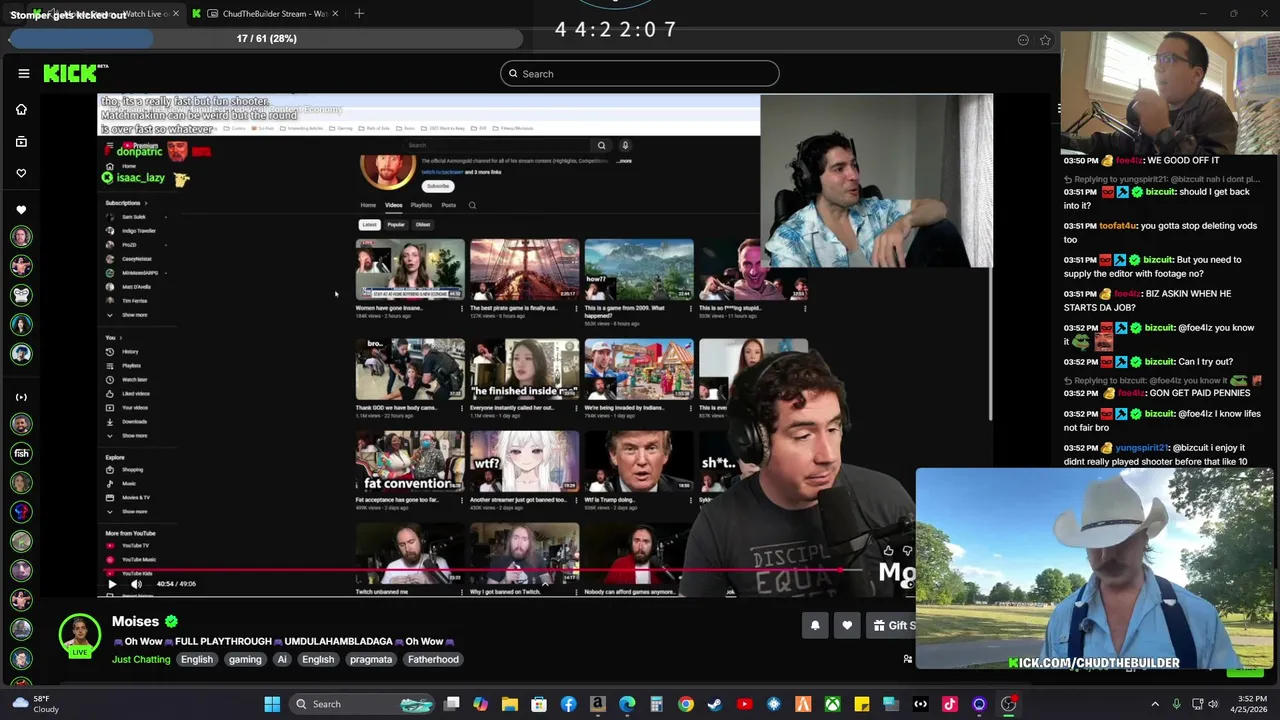Click the taskbar Search box
Image resolution: width=1280 pixels, height=720 pixels.
pos(361,704)
